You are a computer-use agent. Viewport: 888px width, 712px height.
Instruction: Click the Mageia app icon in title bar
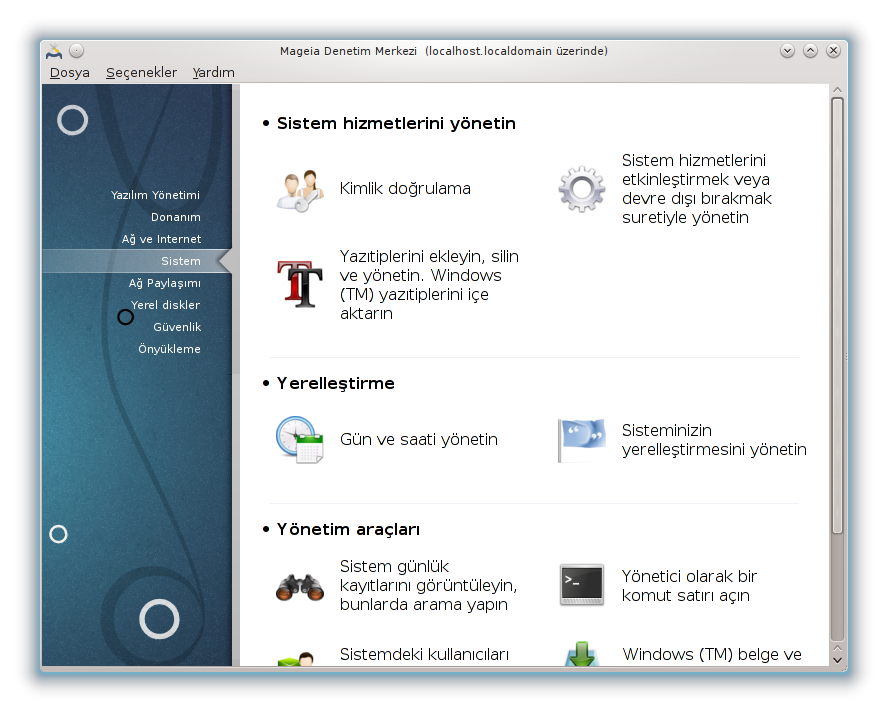(54, 51)
